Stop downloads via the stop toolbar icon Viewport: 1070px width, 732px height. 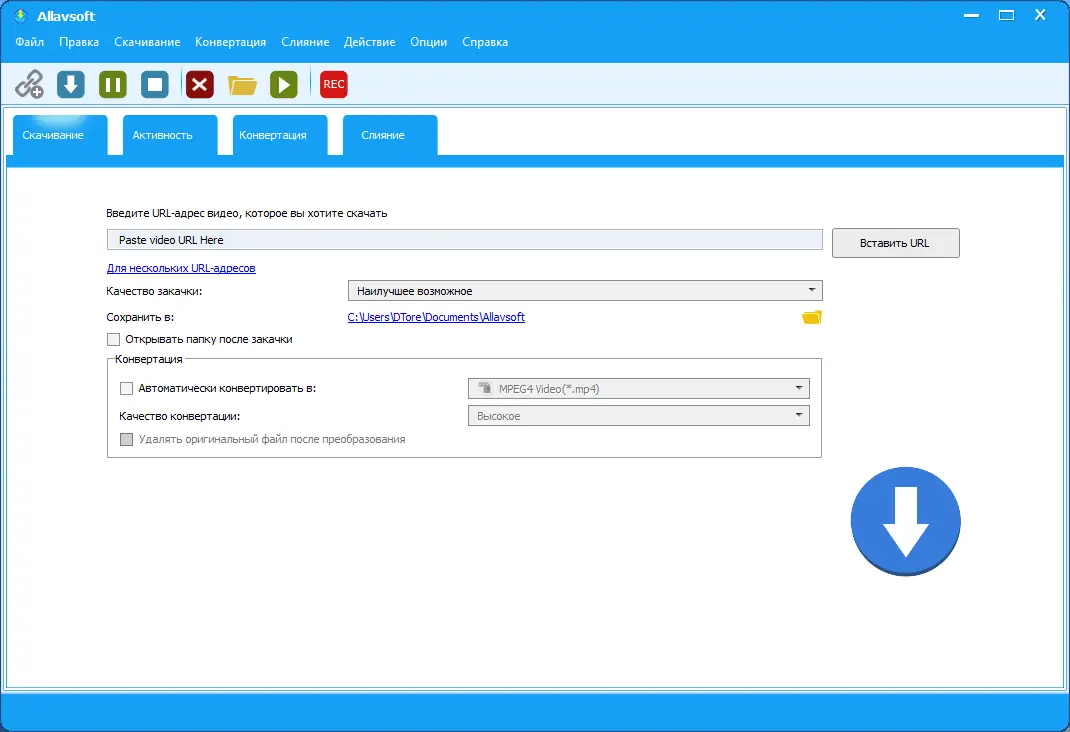[154, 84]
